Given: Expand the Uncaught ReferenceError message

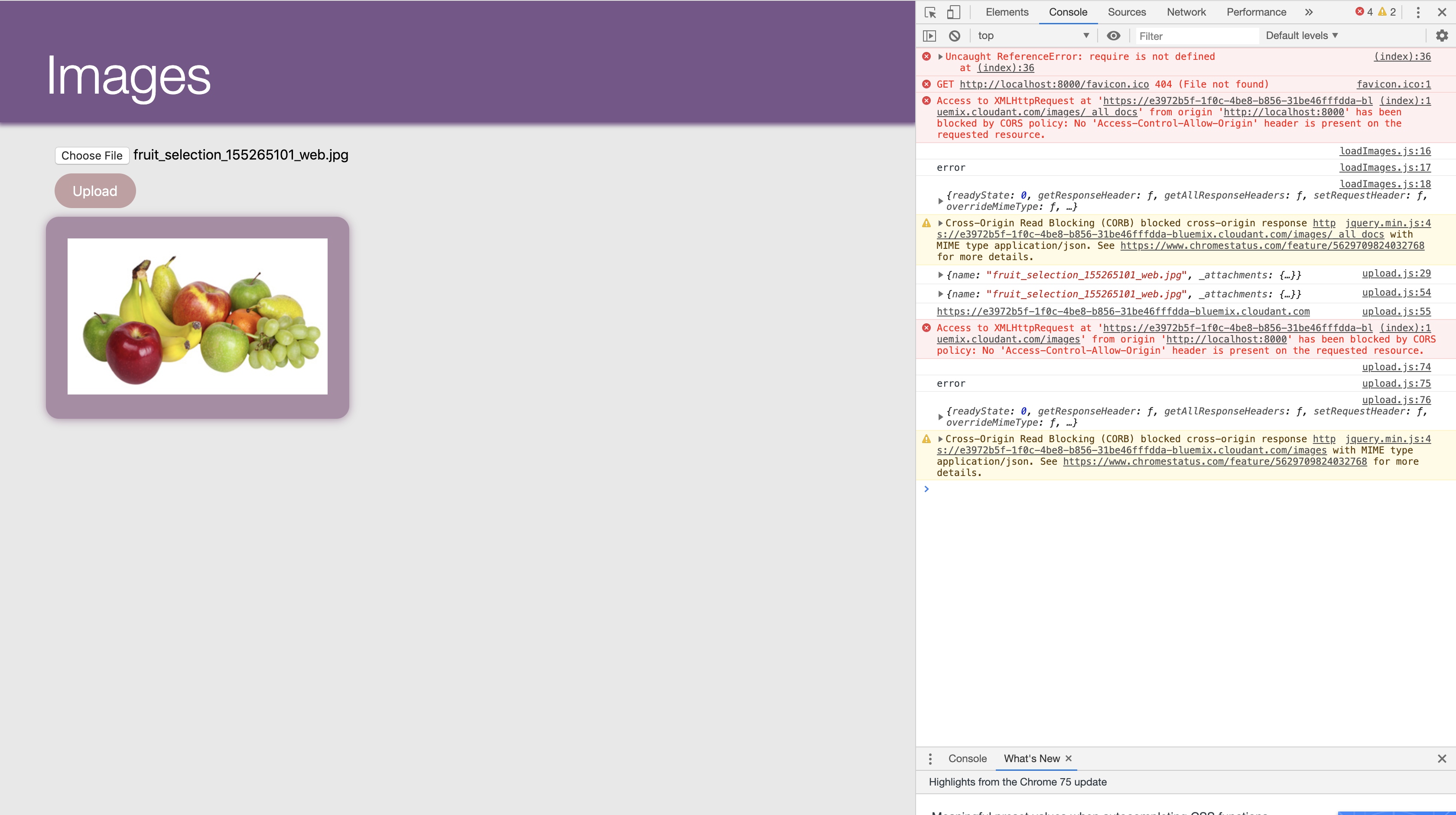Looking at the screenshot, I should pyautogui.click(x=940, y=56).
